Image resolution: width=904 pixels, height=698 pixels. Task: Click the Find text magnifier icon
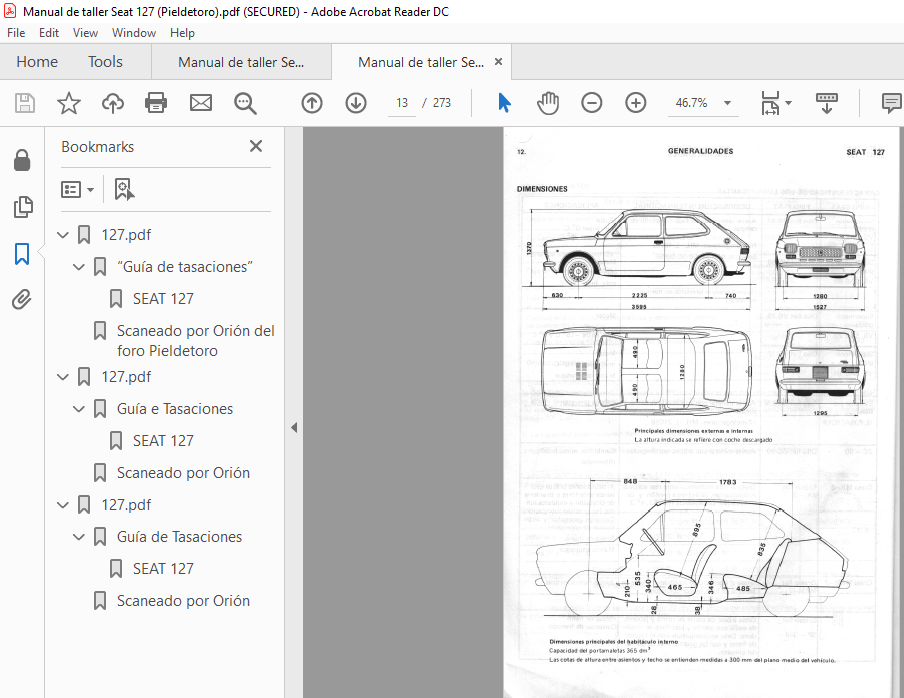(x=245, y=103)
